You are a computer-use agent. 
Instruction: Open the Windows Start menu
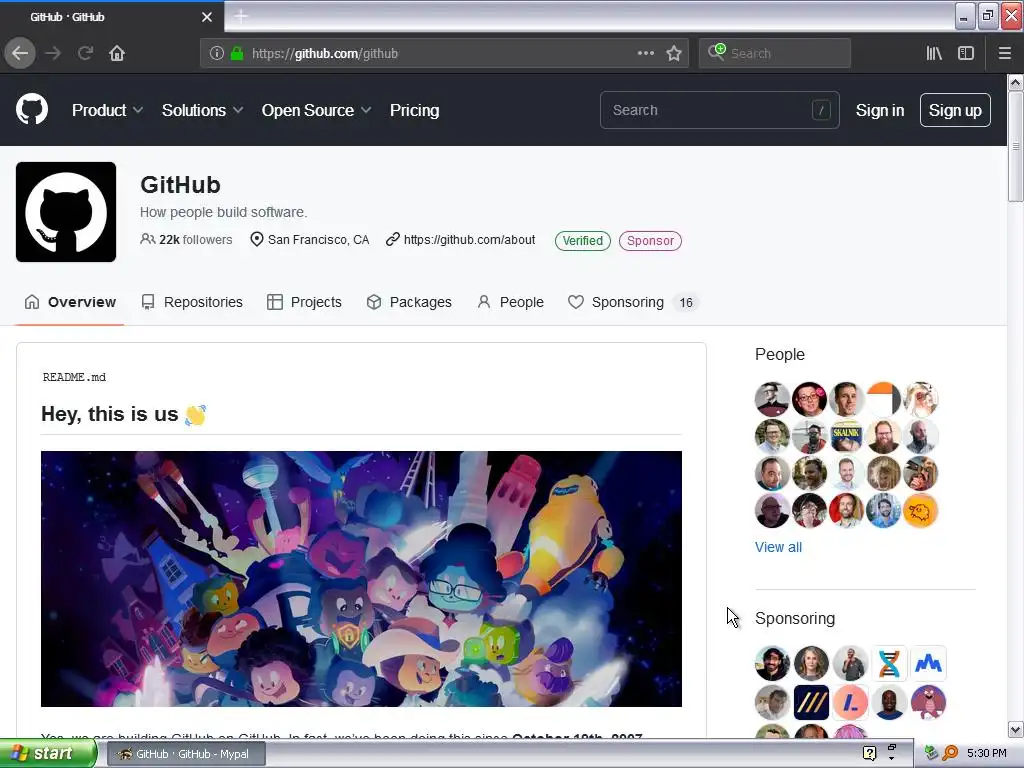47,753
